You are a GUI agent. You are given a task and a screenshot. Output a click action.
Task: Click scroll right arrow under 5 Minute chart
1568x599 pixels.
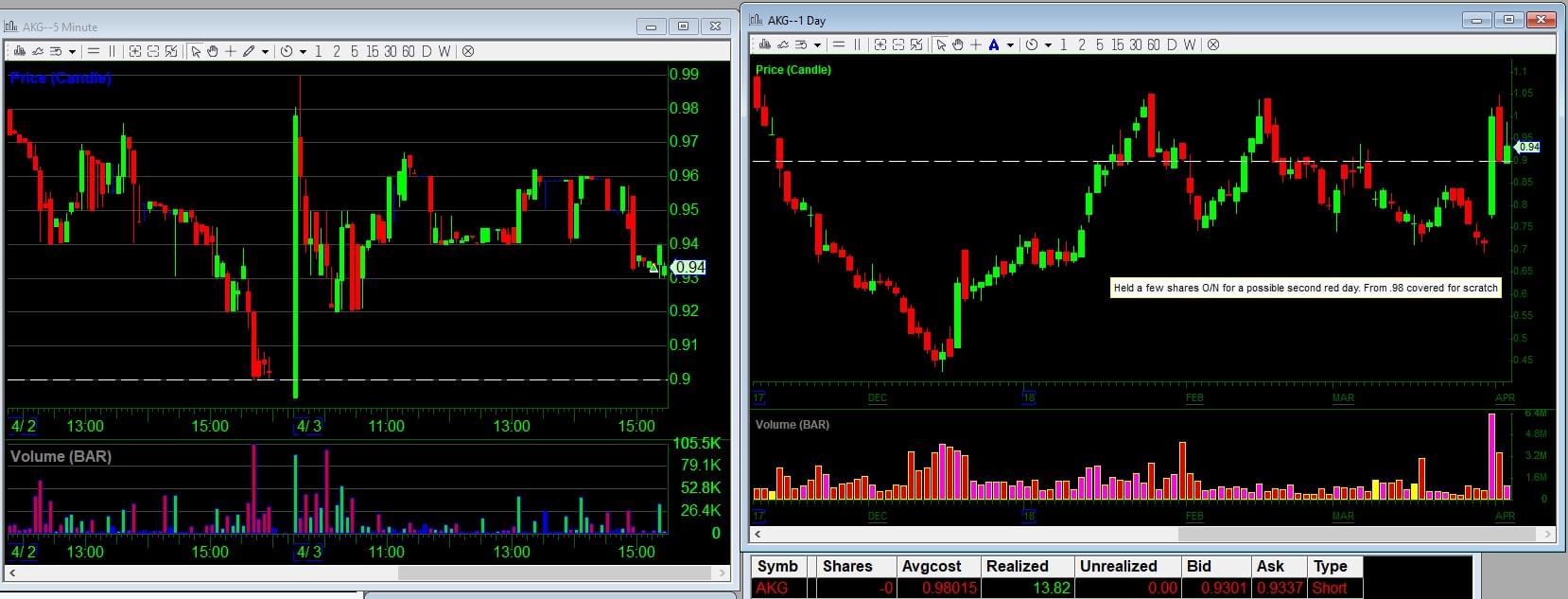[723, 573]
